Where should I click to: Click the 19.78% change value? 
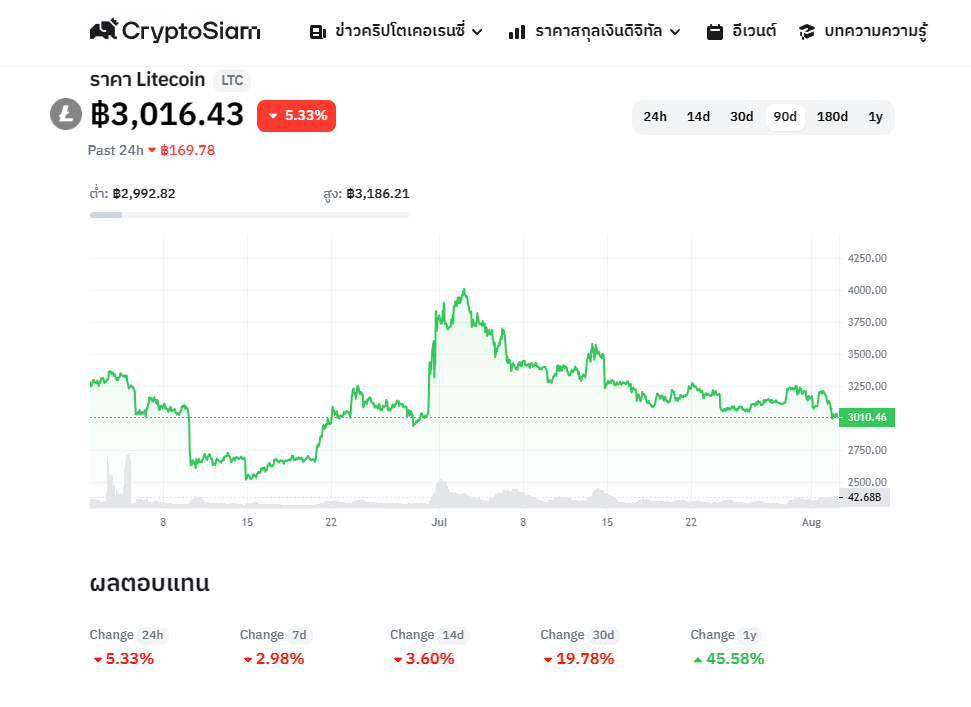click(585, 659)
